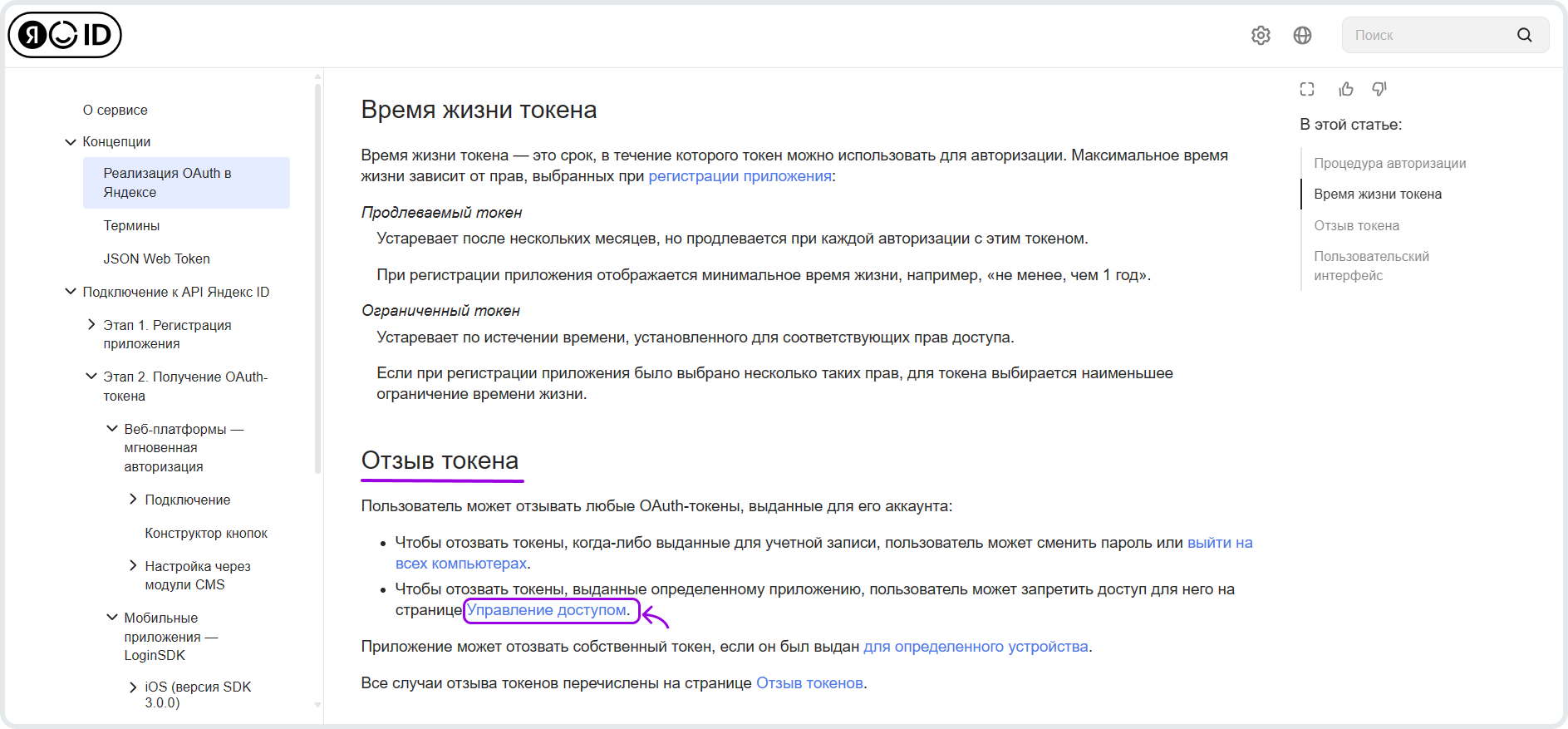Open the JSON Web Token page
This screenshot has height=729, width=1568.
tap(156, 259)
